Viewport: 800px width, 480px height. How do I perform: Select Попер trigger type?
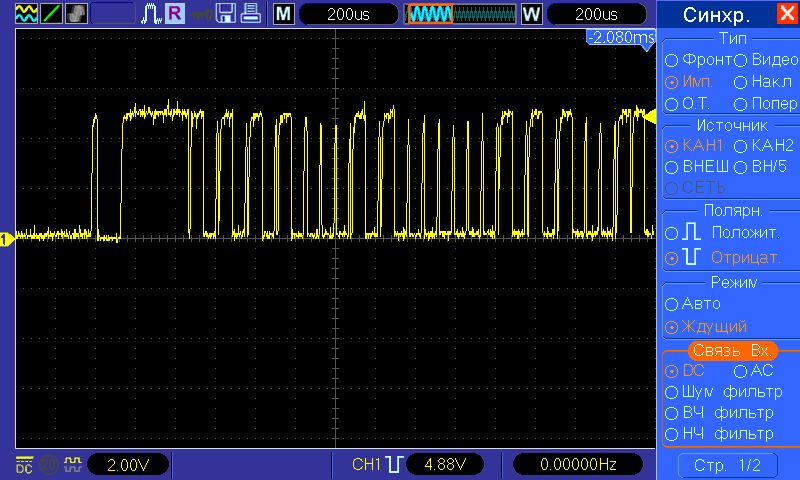click(766, 104)
